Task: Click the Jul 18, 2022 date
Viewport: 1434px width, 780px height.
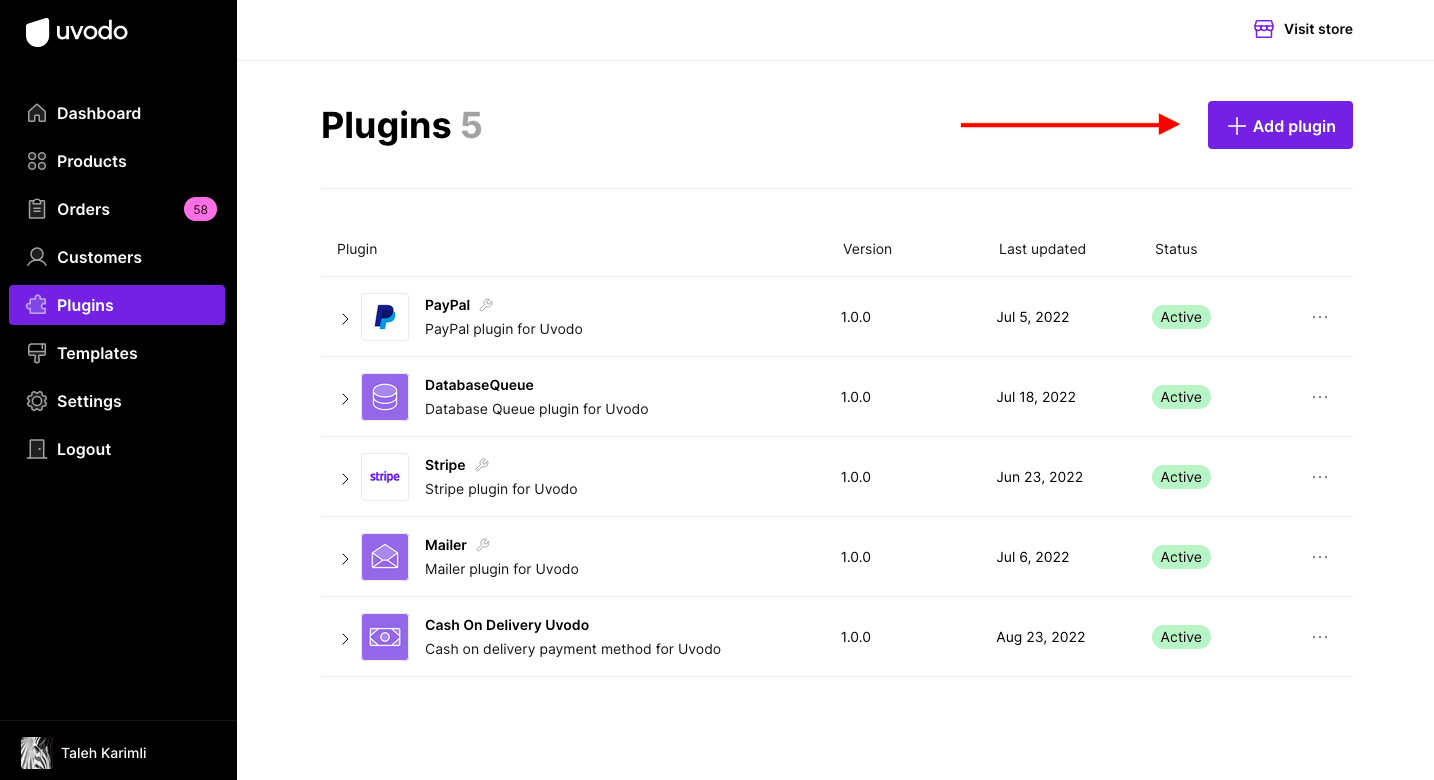Action: pos(1036,397)
